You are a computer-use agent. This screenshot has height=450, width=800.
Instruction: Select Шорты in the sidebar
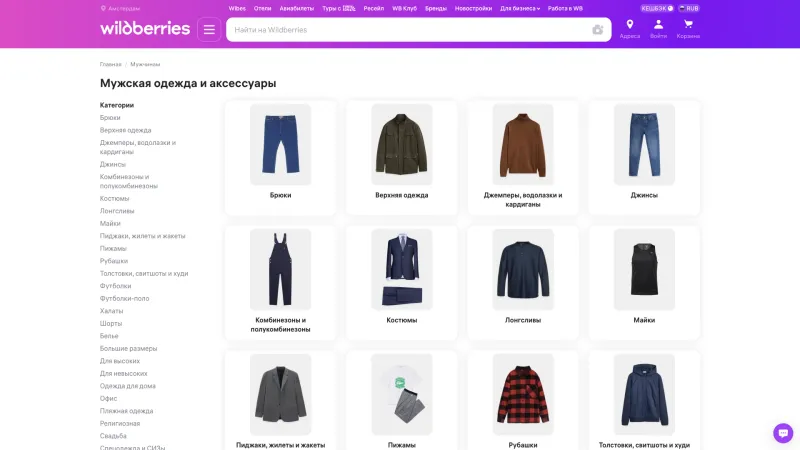coord(111,323)
